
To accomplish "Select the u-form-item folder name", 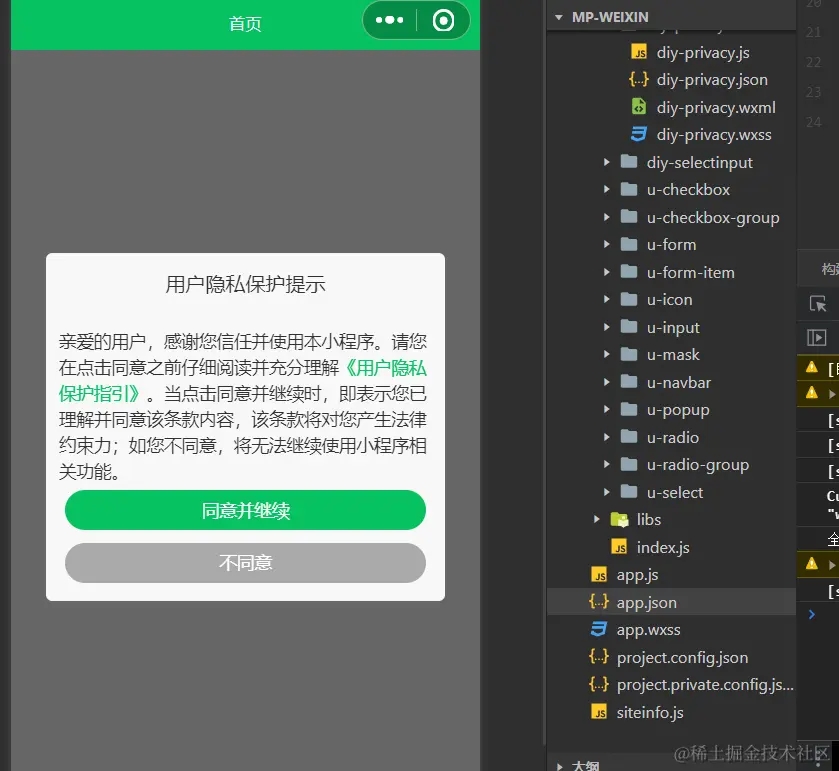I will [x=690, y=273].
